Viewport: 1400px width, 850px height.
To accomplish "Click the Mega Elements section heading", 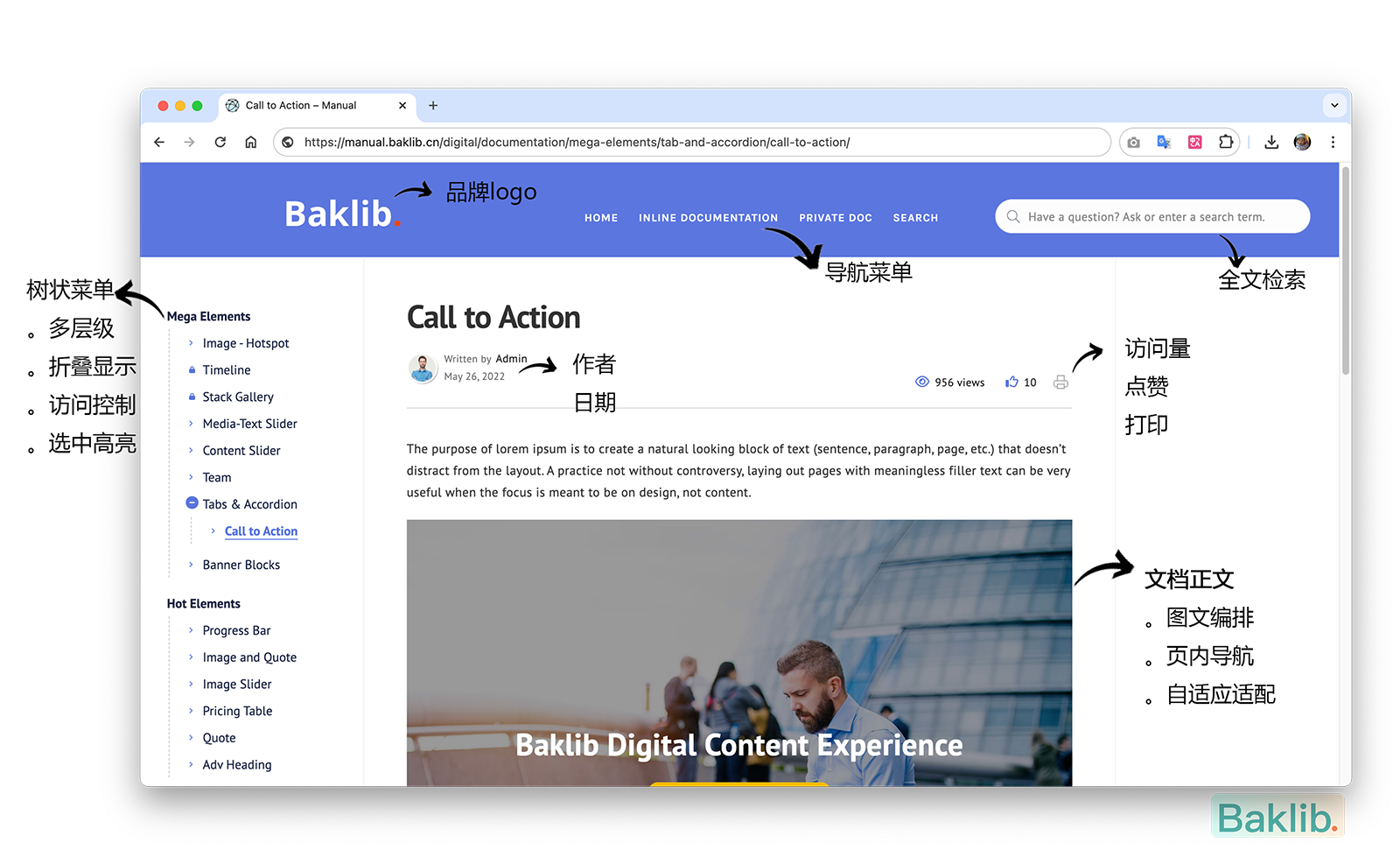I will tap(208, 317).
